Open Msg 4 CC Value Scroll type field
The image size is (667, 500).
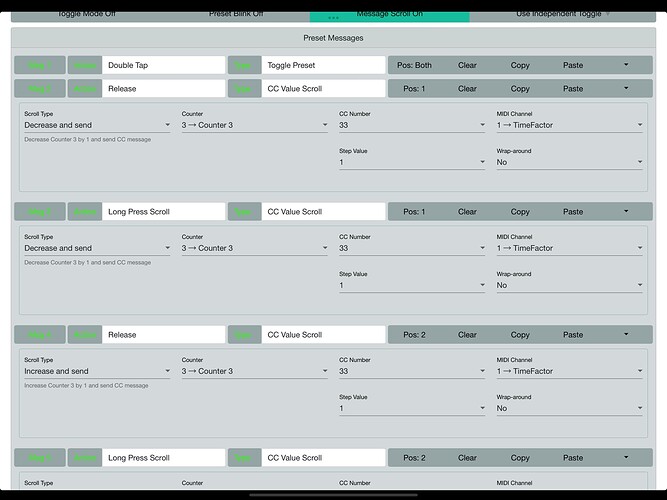coord(323,334)
